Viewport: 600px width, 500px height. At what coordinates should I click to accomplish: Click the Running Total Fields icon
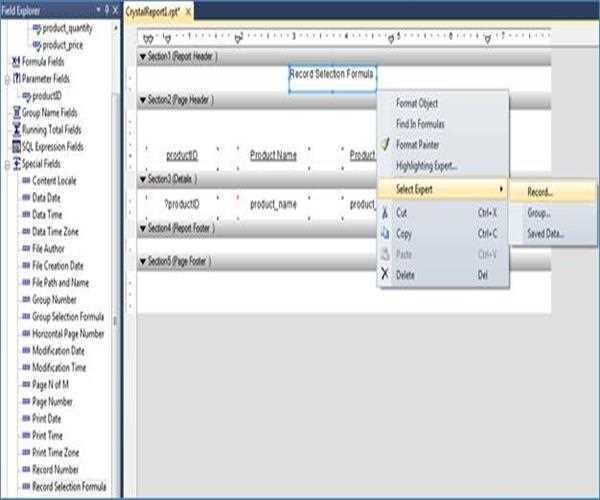(x=15, y=129)
